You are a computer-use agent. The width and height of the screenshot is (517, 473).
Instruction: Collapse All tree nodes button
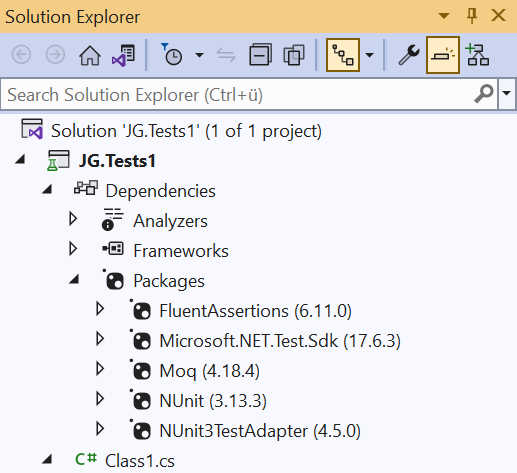click(x=260, y=54)
